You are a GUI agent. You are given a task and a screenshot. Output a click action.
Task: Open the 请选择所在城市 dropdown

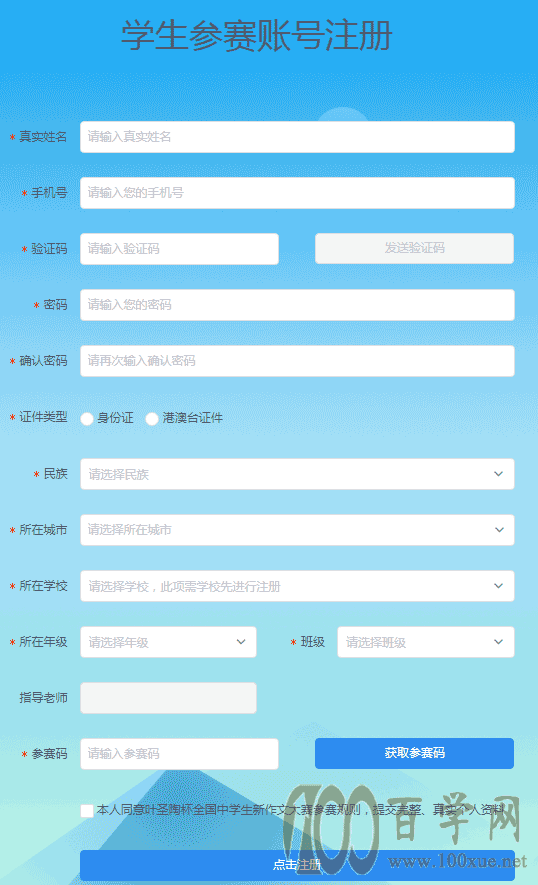[x=297, y=530]
